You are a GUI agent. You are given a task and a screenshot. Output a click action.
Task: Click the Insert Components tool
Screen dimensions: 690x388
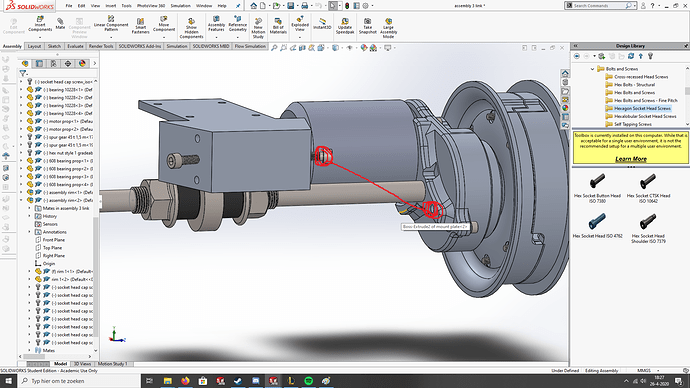click(x=40, y=24)
